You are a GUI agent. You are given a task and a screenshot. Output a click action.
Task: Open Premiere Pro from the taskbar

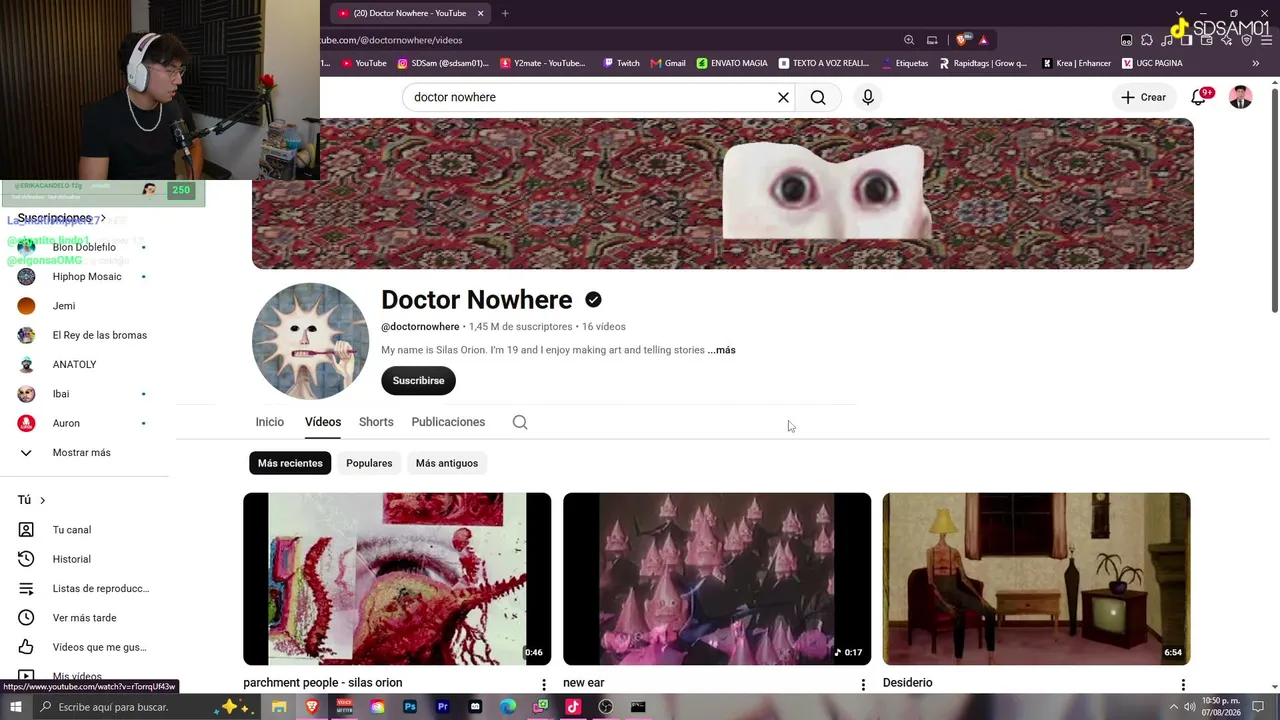(442, 707)
